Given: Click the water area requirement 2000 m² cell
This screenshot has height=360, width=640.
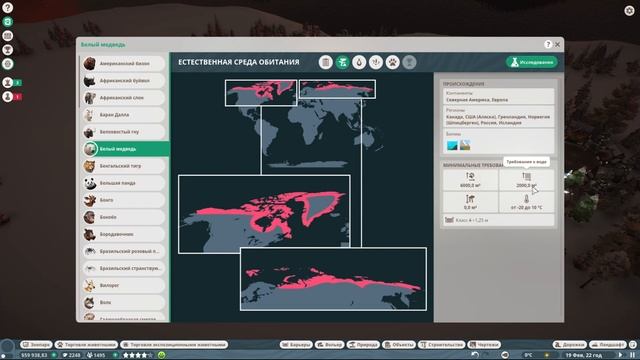Looking at the screenshot, I should (527, 180).
